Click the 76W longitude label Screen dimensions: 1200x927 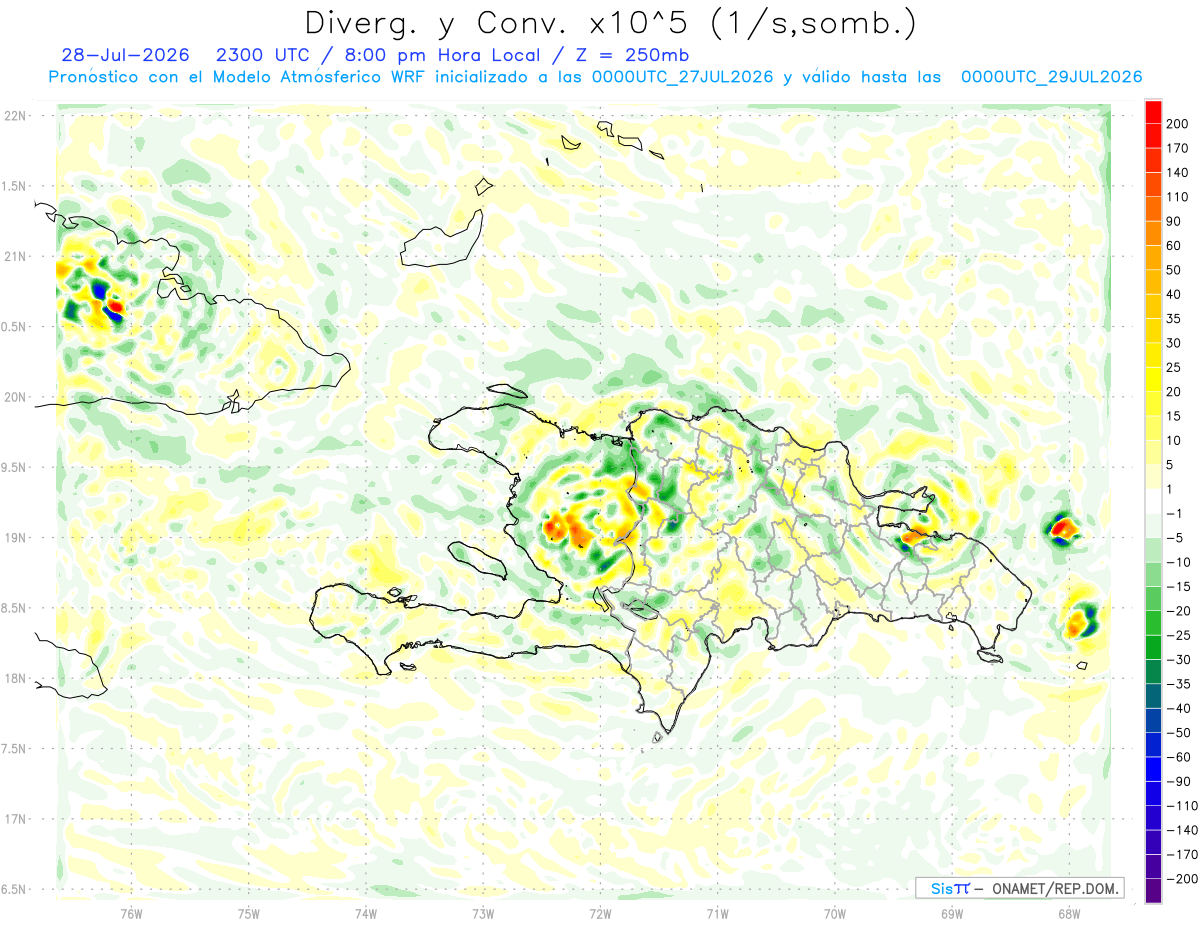tap(131, 913)
